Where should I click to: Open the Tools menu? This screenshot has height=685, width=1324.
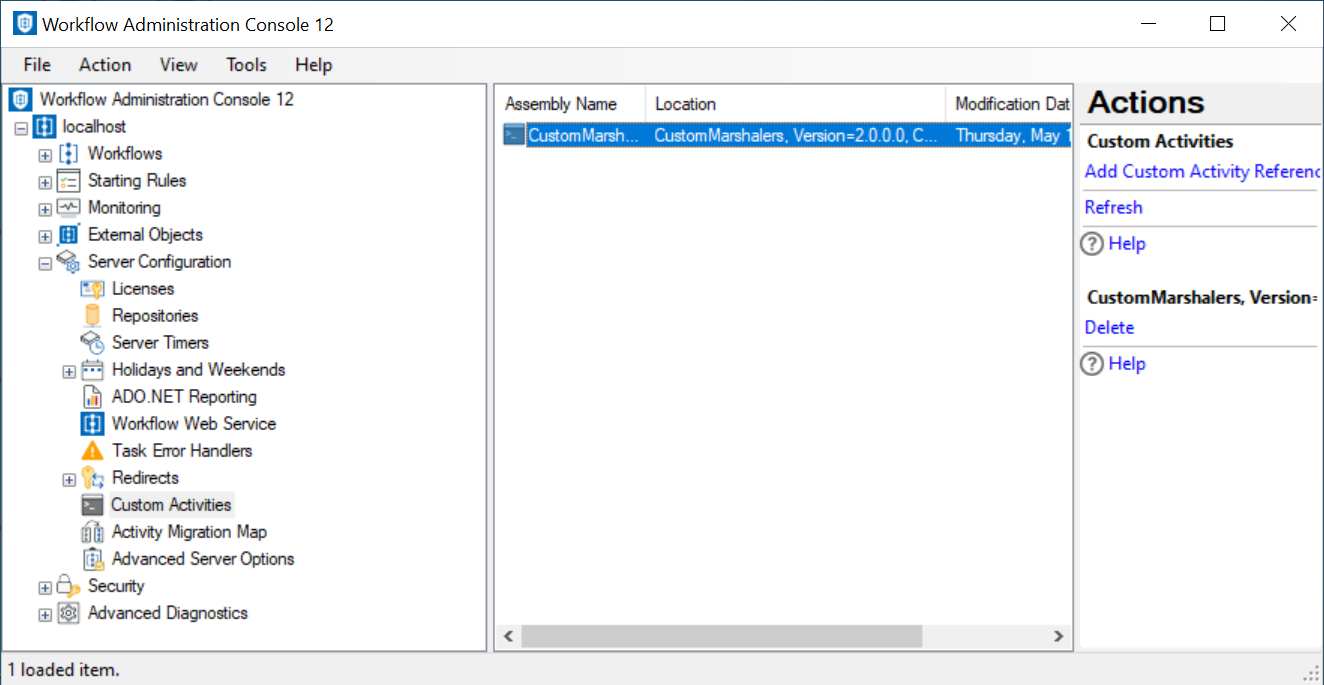click(x=246, y=65)
